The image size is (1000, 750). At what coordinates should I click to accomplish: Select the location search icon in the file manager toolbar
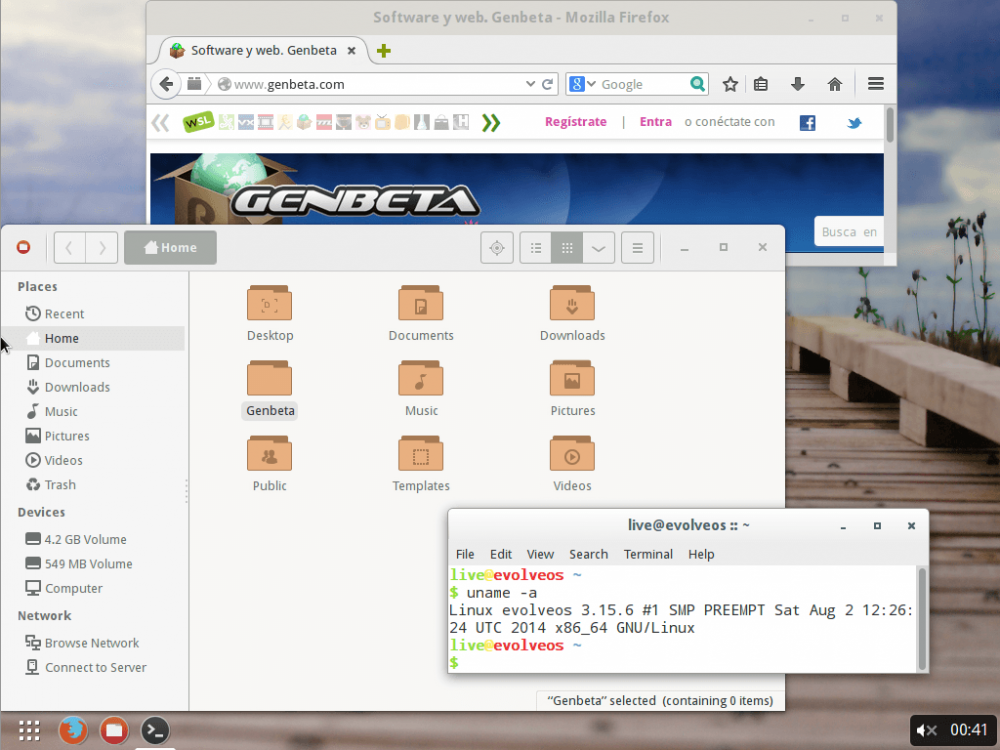pyautogui.click(x=496, y=247)
